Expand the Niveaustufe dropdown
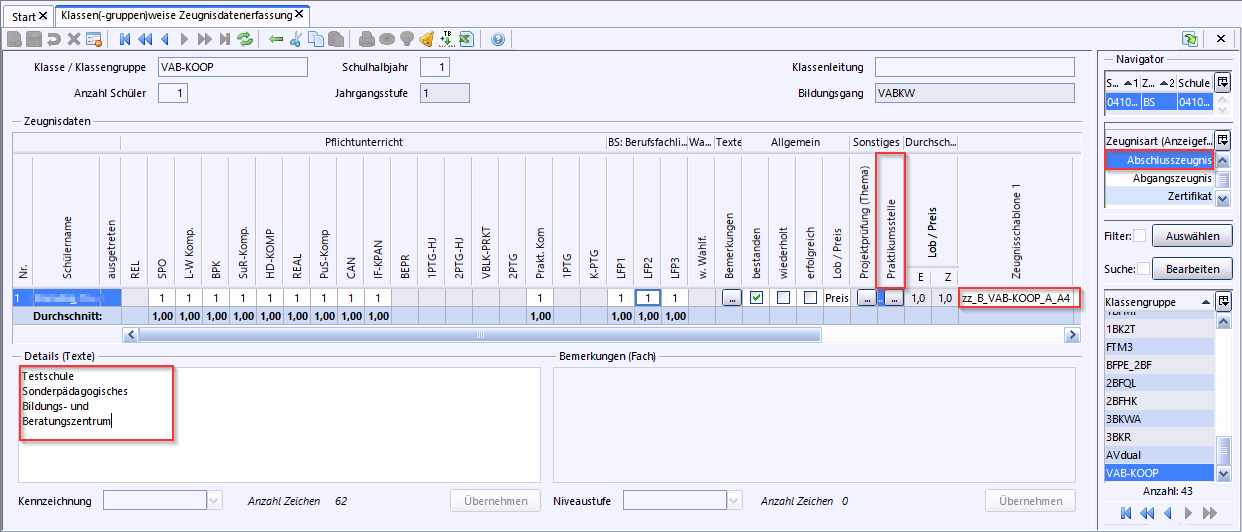 (x=734, y=500)
